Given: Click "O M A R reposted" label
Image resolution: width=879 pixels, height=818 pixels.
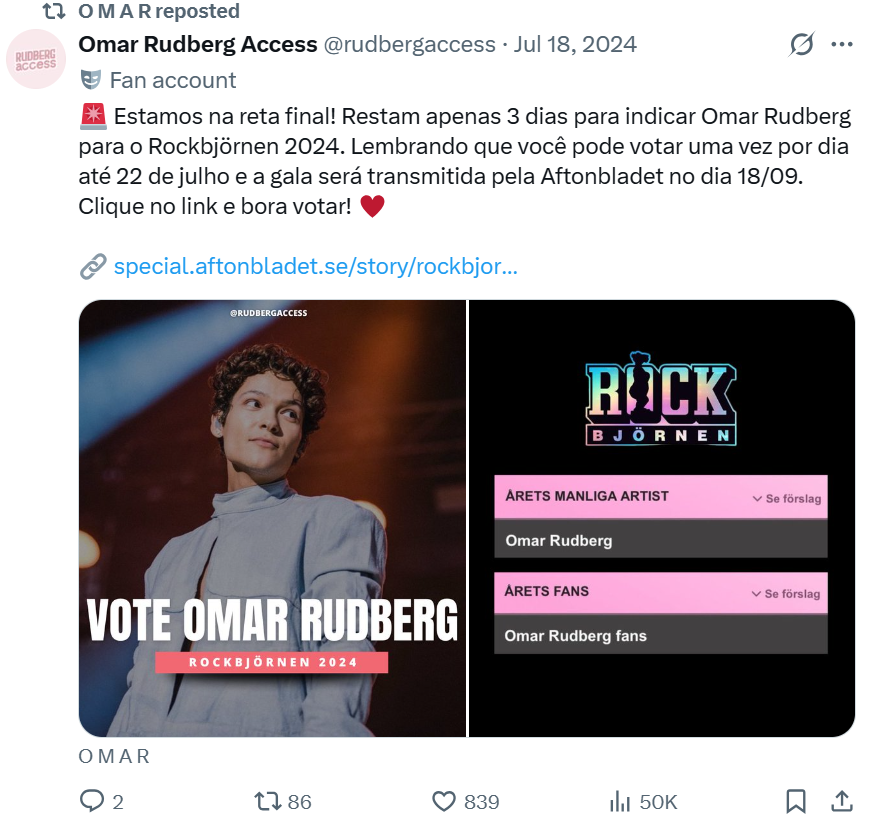Looking at the screenshot, I should (x=158, y=12).
